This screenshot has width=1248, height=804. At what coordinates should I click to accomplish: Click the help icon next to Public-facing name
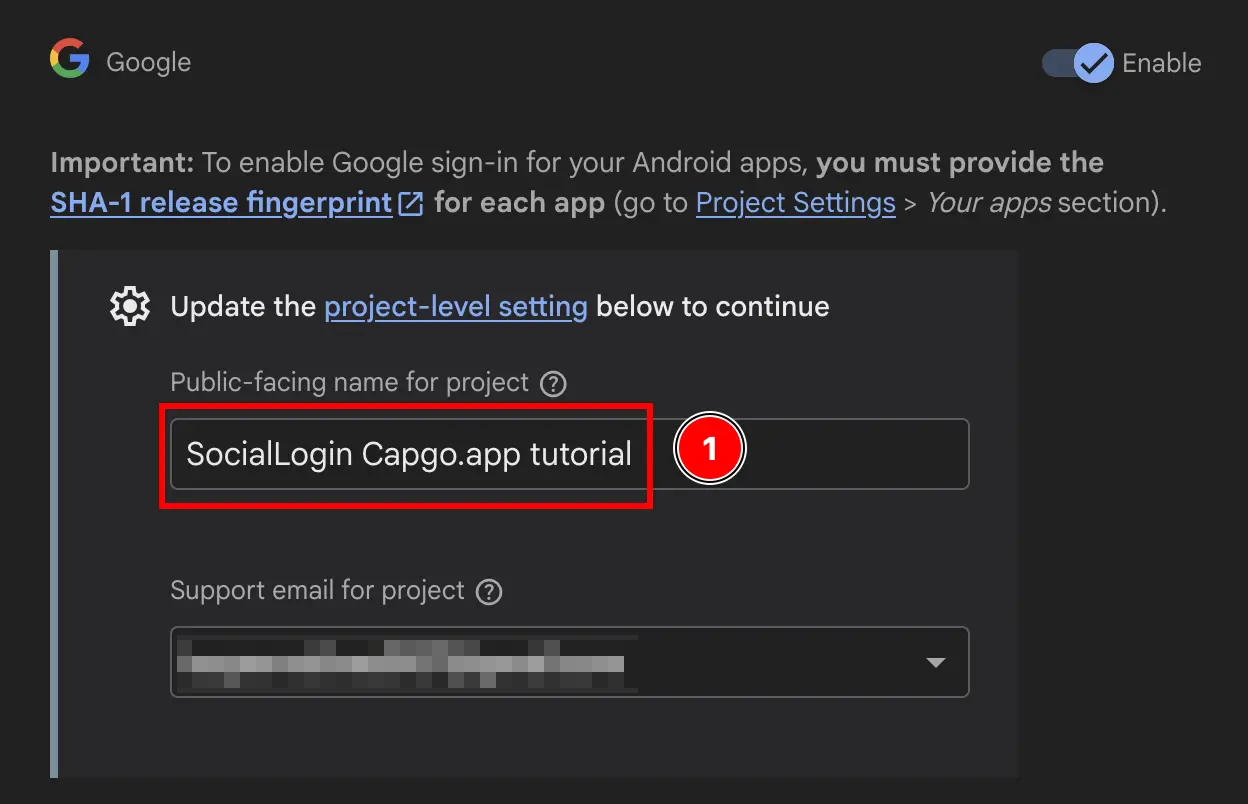pos(553,383)
